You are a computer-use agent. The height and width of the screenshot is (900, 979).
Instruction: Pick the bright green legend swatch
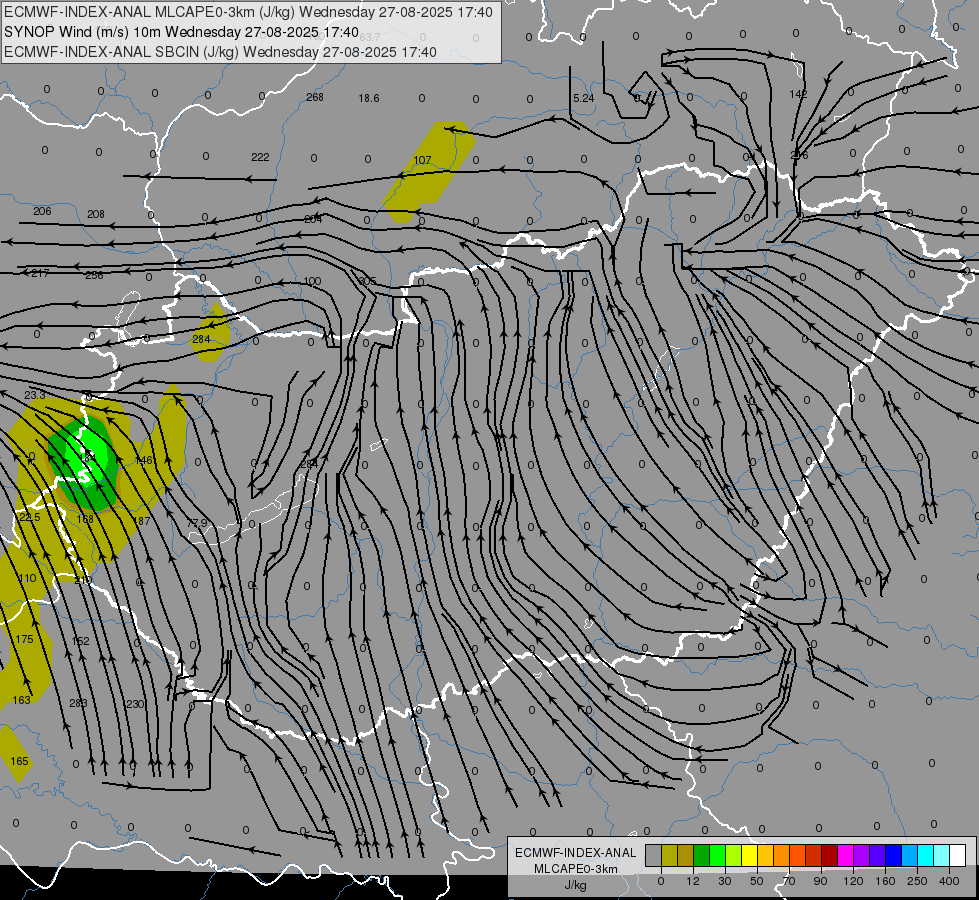click(x=717, y=855)
